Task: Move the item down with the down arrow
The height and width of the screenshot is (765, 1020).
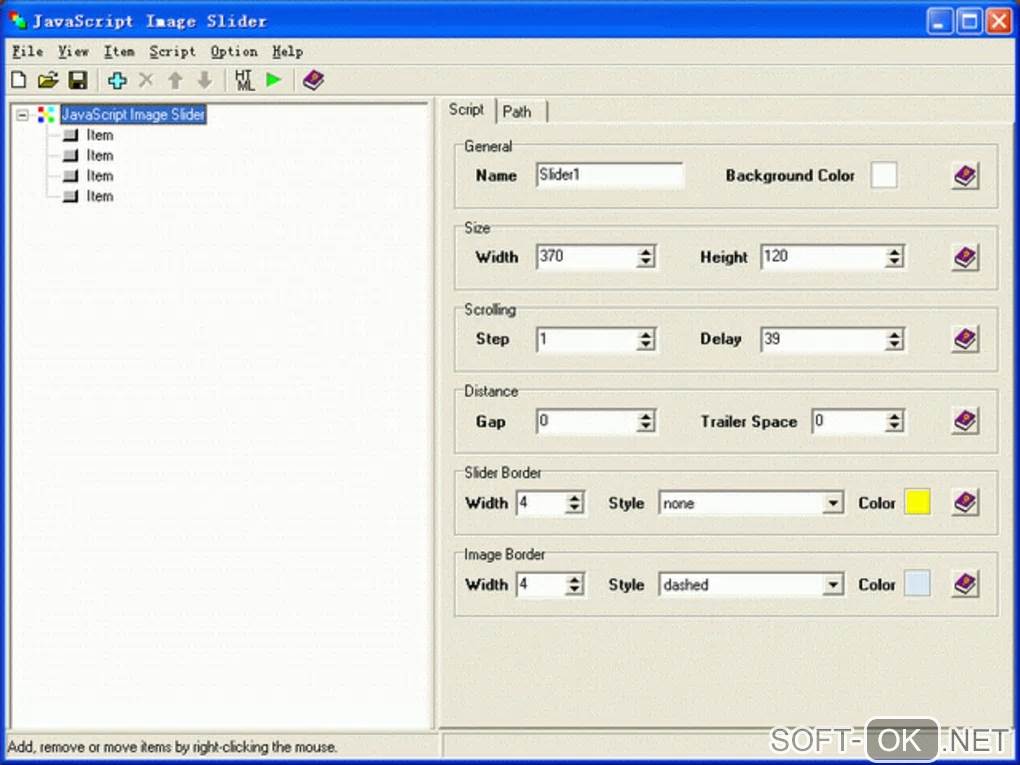Action: (x=204, y=80)
